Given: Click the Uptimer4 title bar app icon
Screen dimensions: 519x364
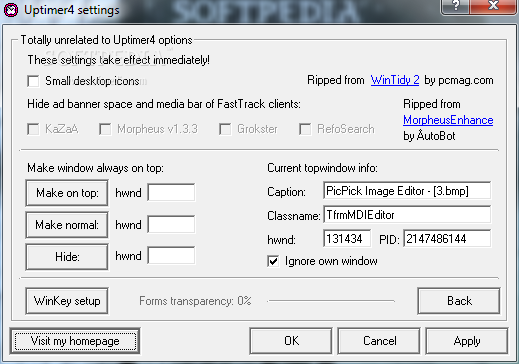Looking at the screenshot, I should [x=11, y=10].
